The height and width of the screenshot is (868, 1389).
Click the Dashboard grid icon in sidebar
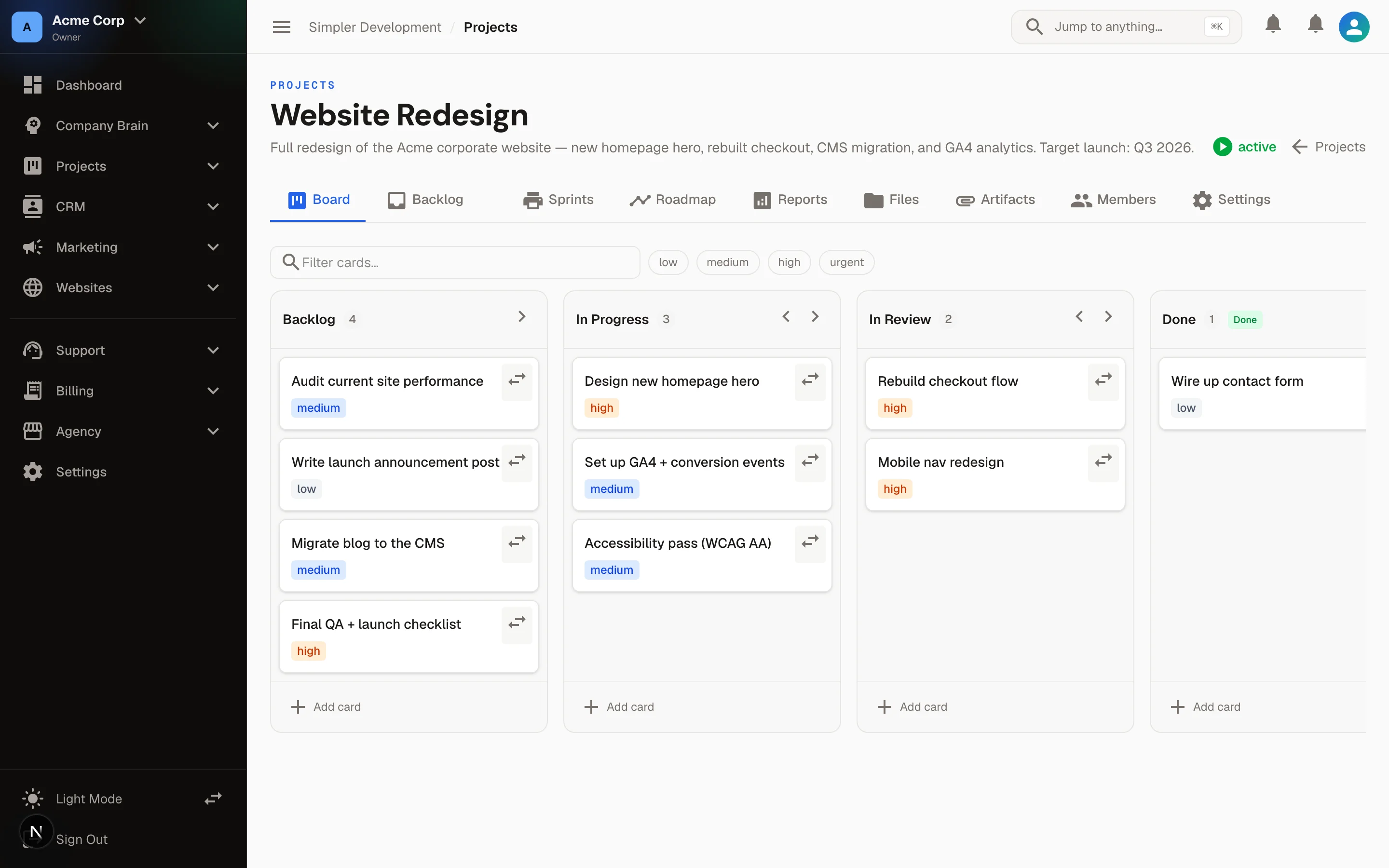(x=33, y=85)
